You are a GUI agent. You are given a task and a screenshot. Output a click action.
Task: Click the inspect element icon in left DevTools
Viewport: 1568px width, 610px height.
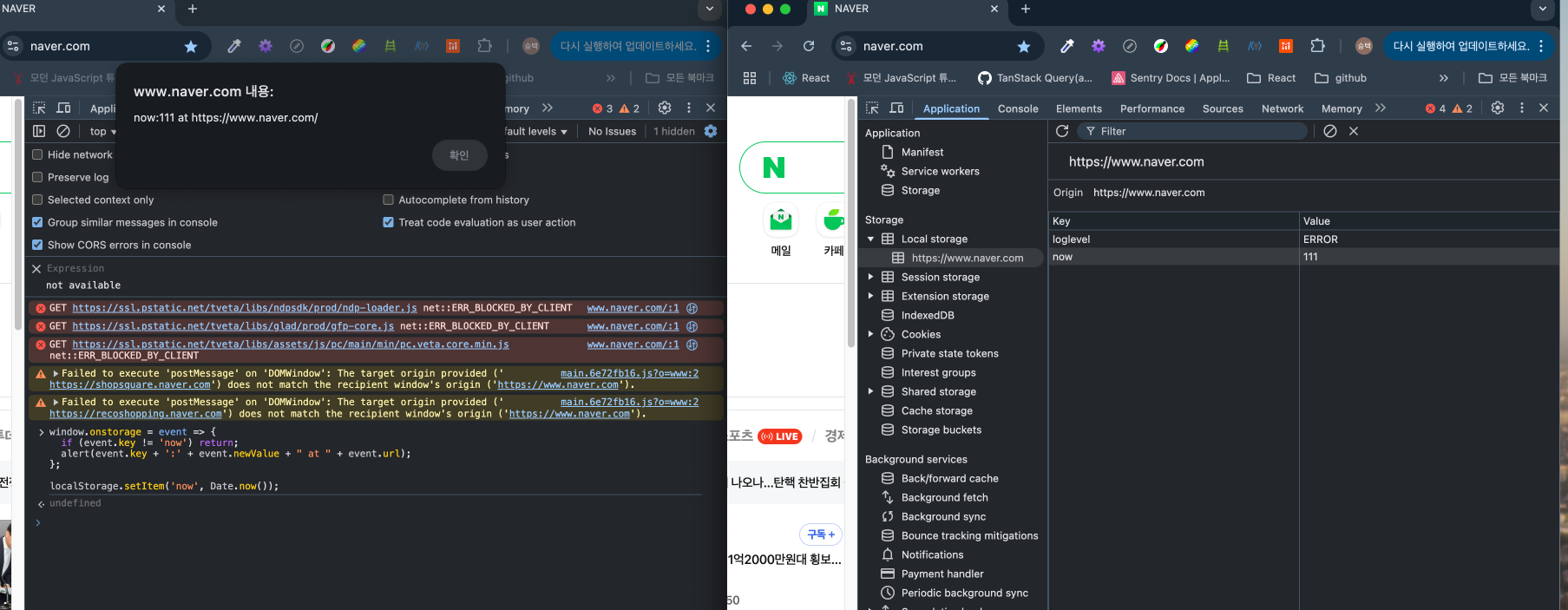39,108
